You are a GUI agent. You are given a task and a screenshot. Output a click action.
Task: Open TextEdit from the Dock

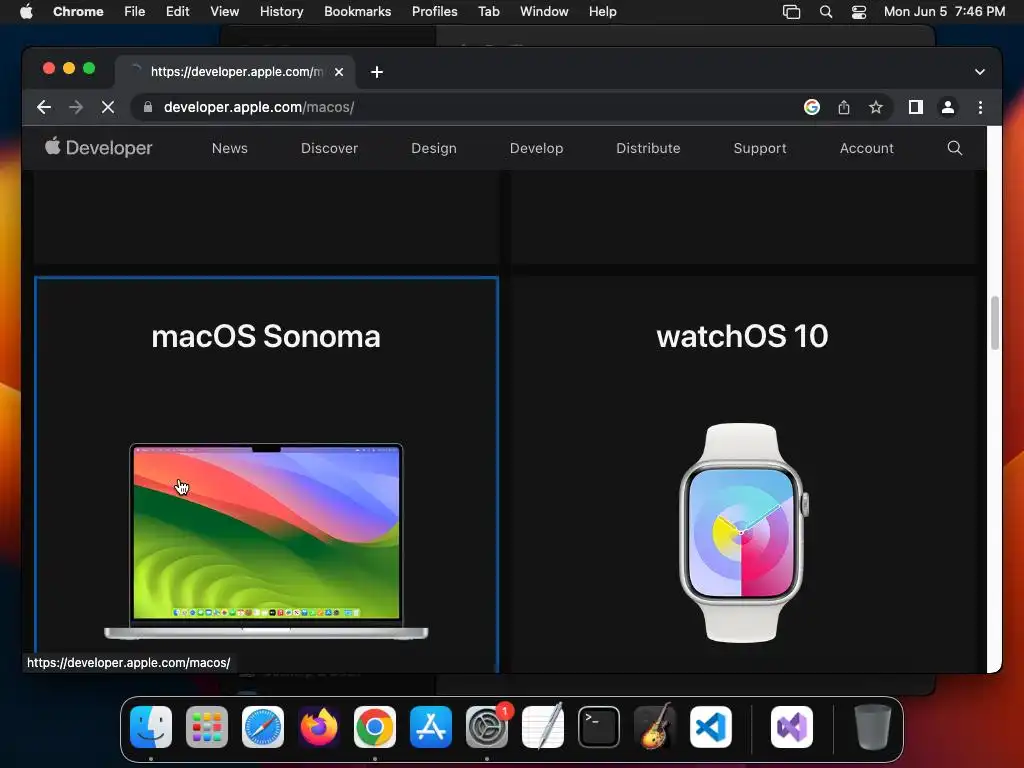click(x=543, y=727)
